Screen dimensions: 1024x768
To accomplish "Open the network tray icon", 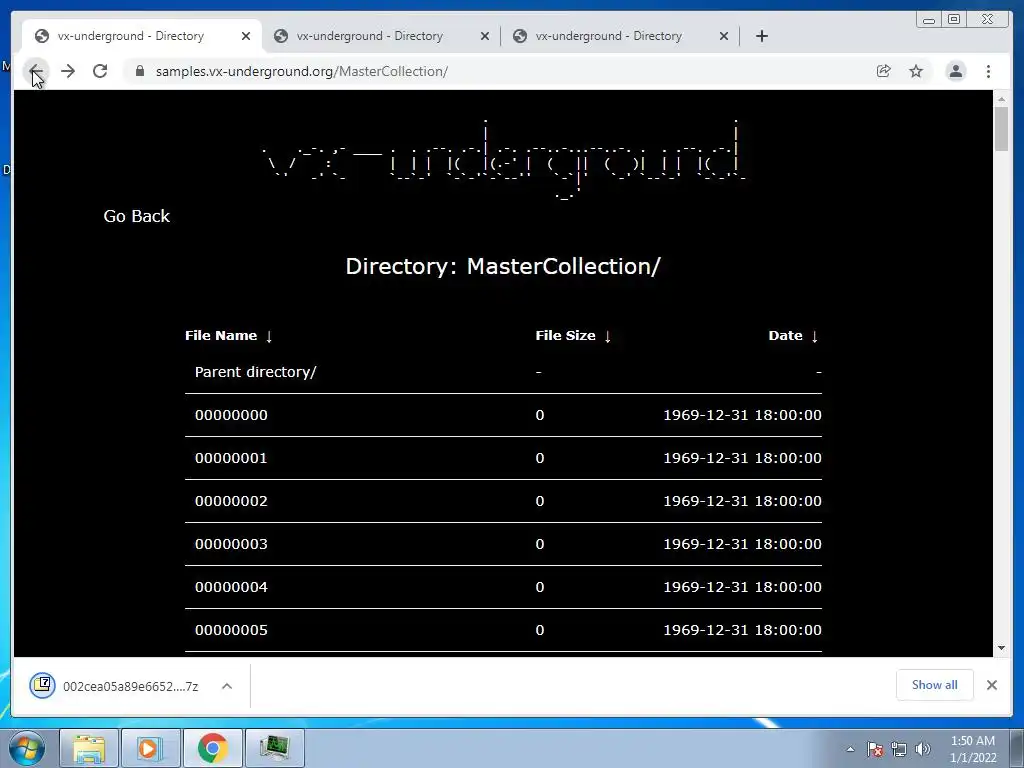I will 899,749.
